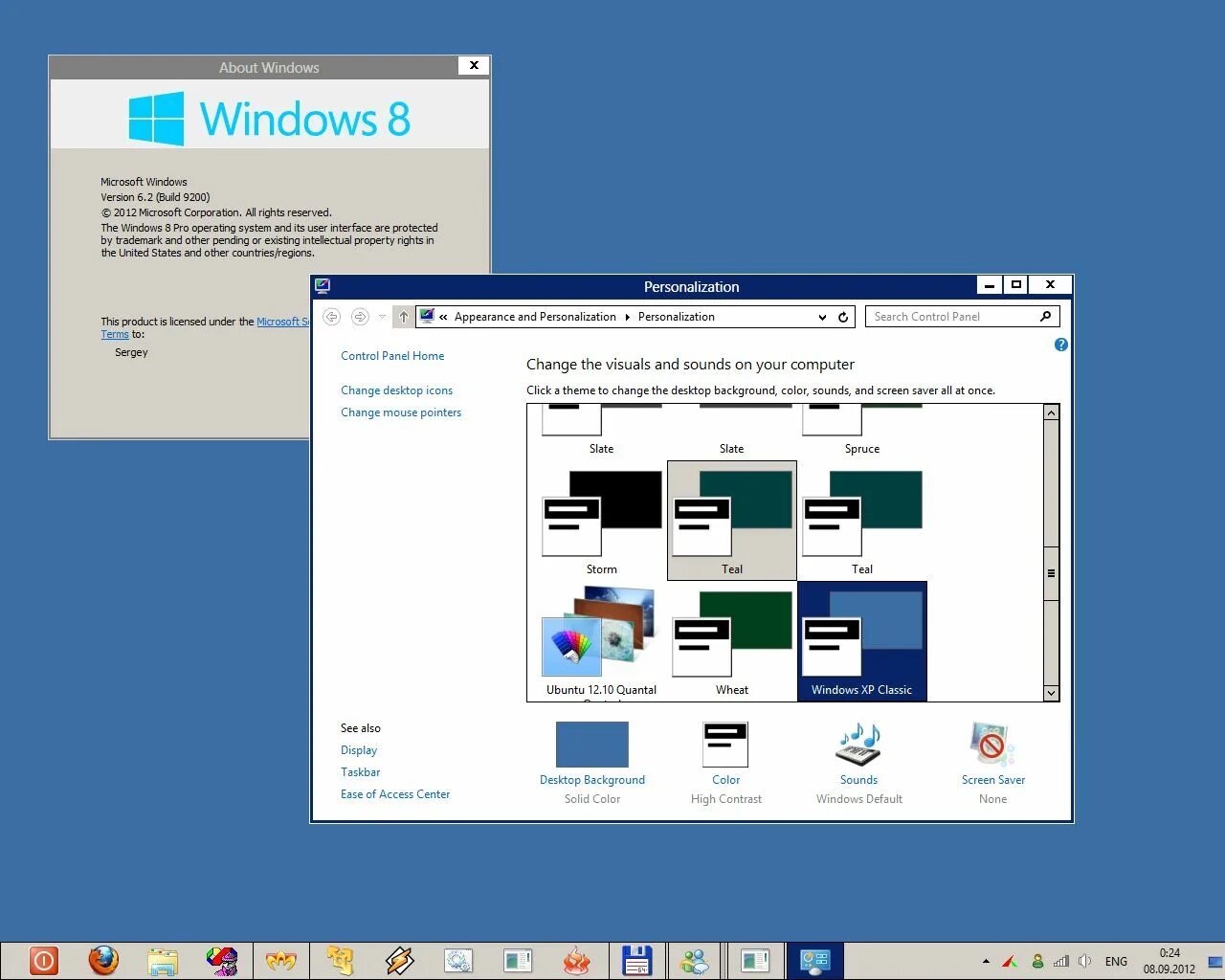Open File Explorer folder icon on taskbar

click(163, 961)
